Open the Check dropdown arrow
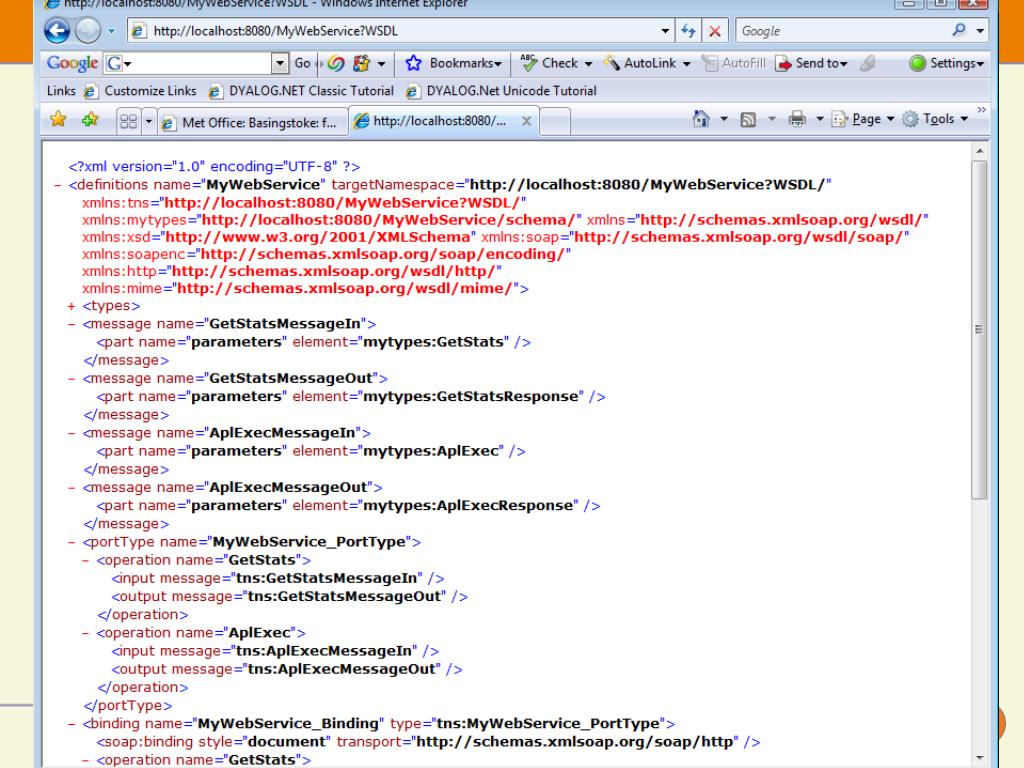The image size is (1024, 768). point(588,64)
